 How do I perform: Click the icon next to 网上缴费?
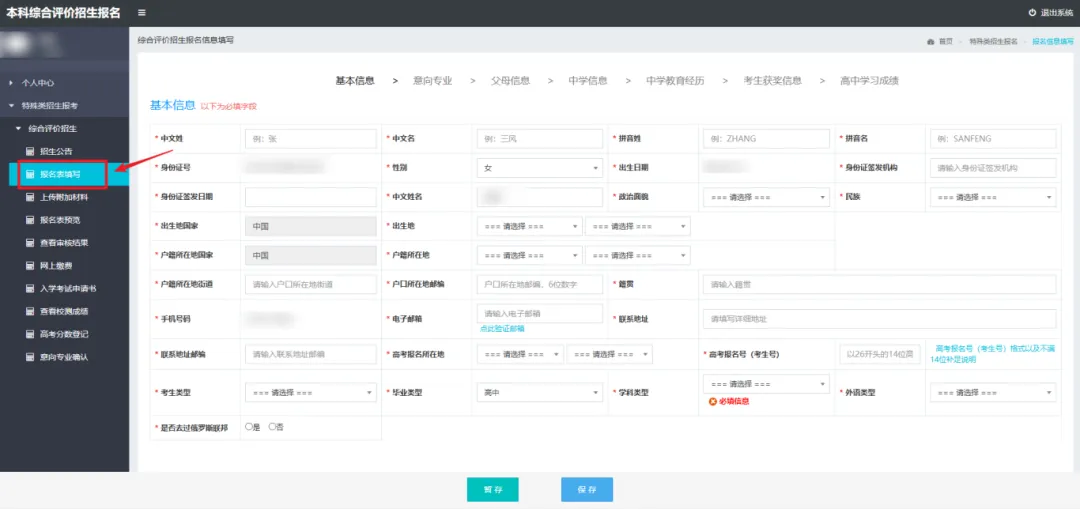(x=30, y=265)
